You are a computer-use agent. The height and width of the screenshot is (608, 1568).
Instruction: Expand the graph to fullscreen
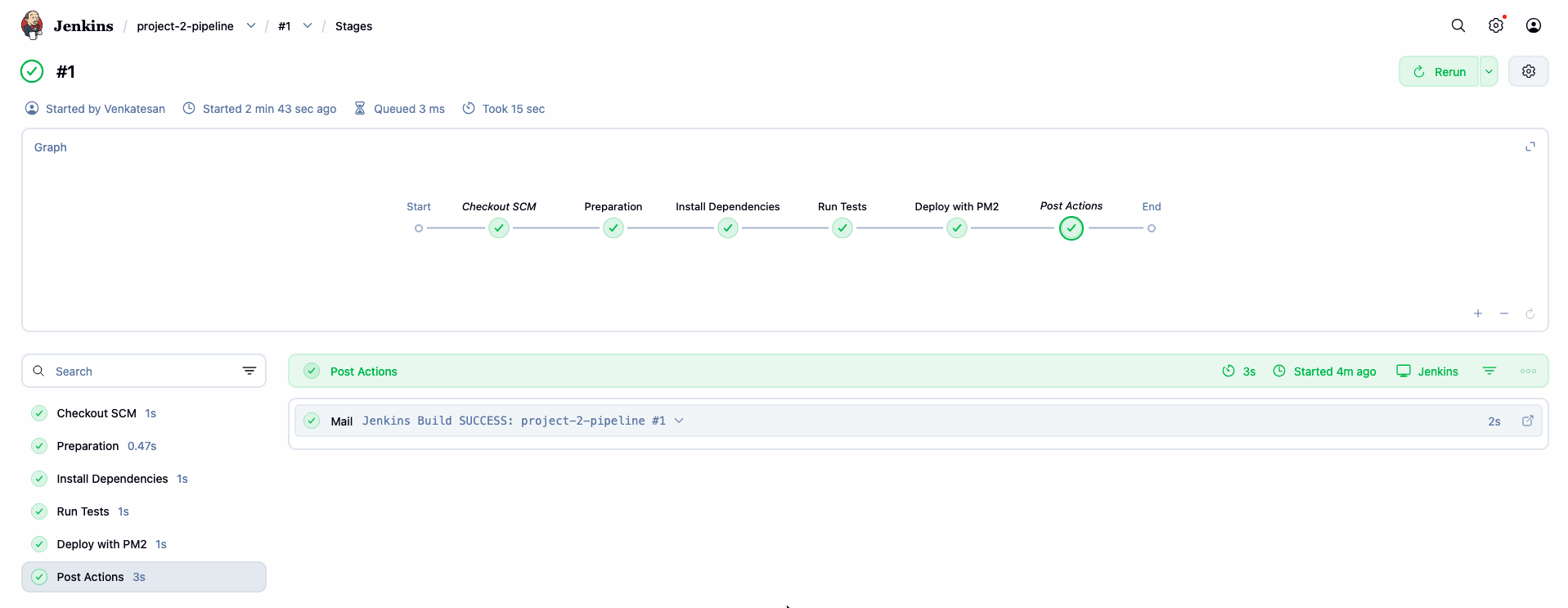[1530, 146]
